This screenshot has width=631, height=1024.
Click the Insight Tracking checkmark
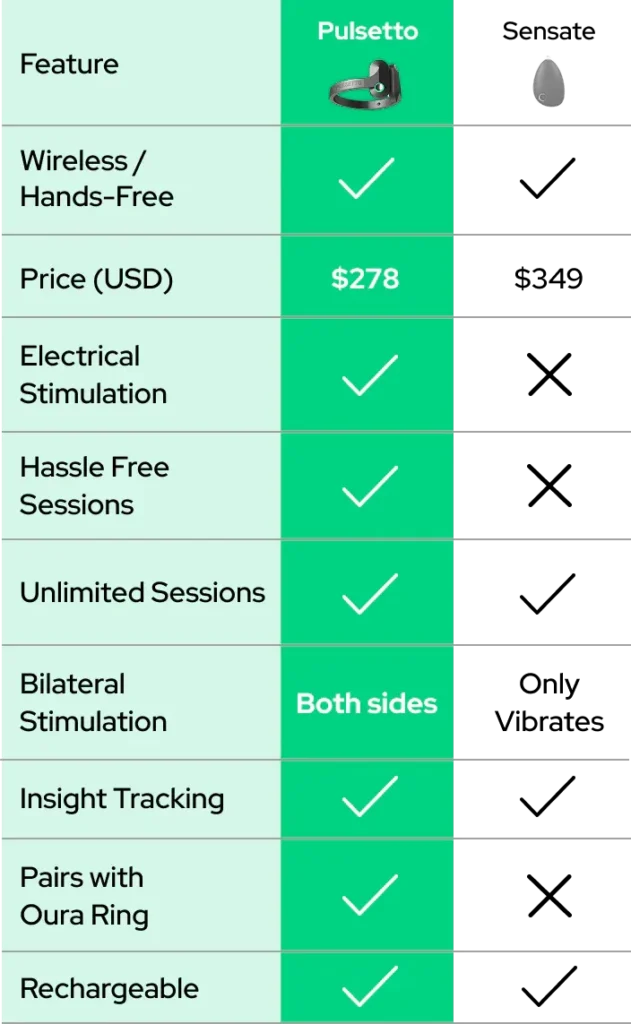click(367, 799)
